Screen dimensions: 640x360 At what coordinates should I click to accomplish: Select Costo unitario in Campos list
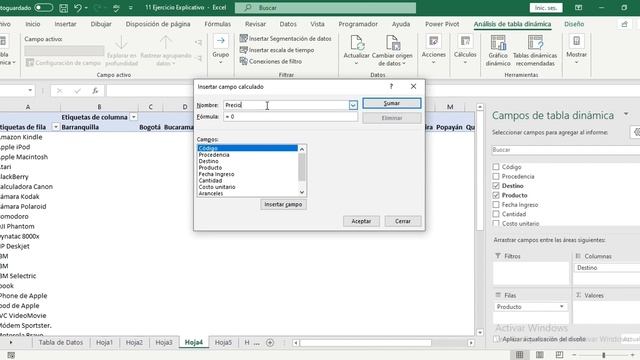248,187
